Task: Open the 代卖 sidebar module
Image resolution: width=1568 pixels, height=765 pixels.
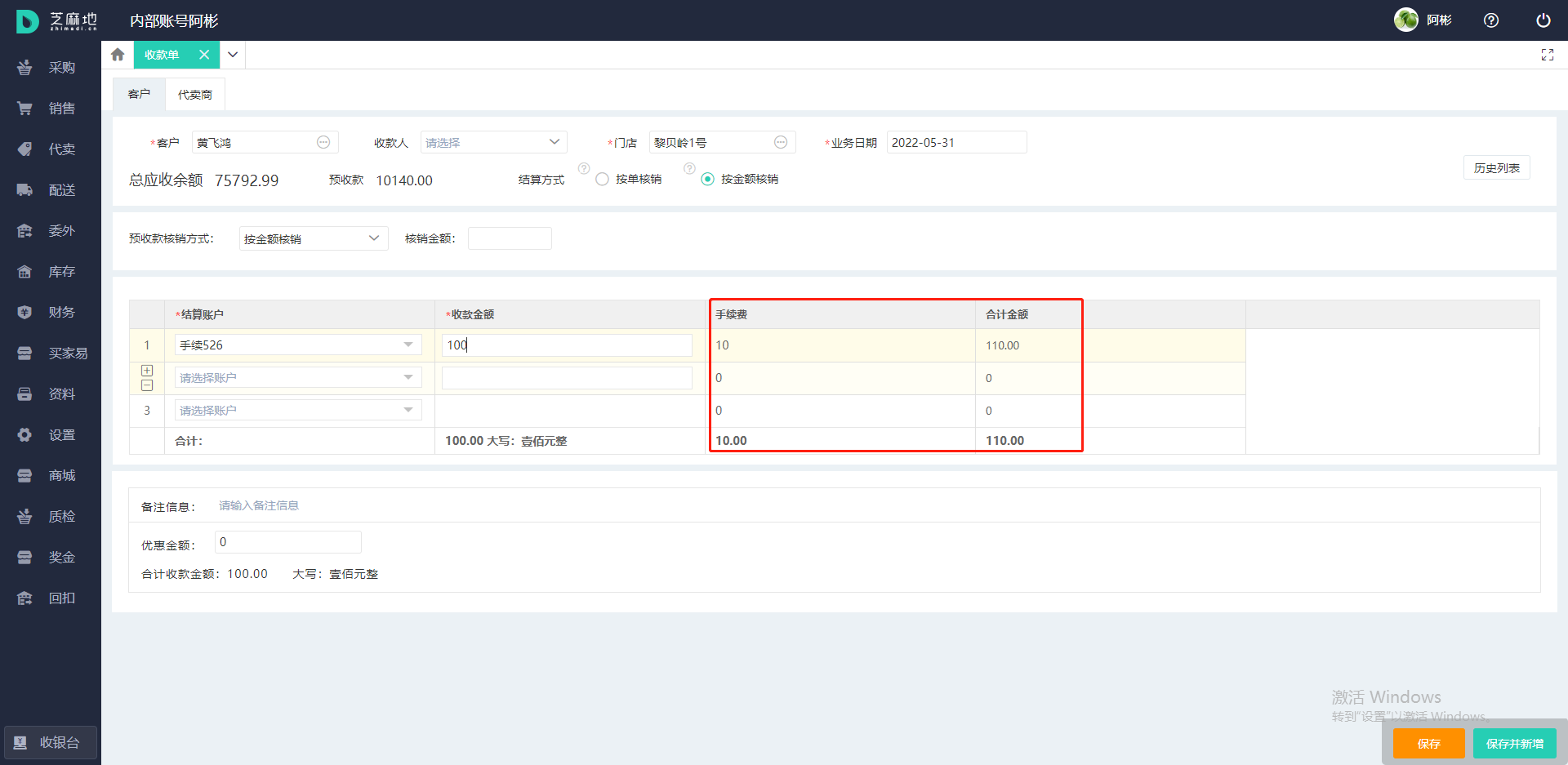Action: point(50,149)
